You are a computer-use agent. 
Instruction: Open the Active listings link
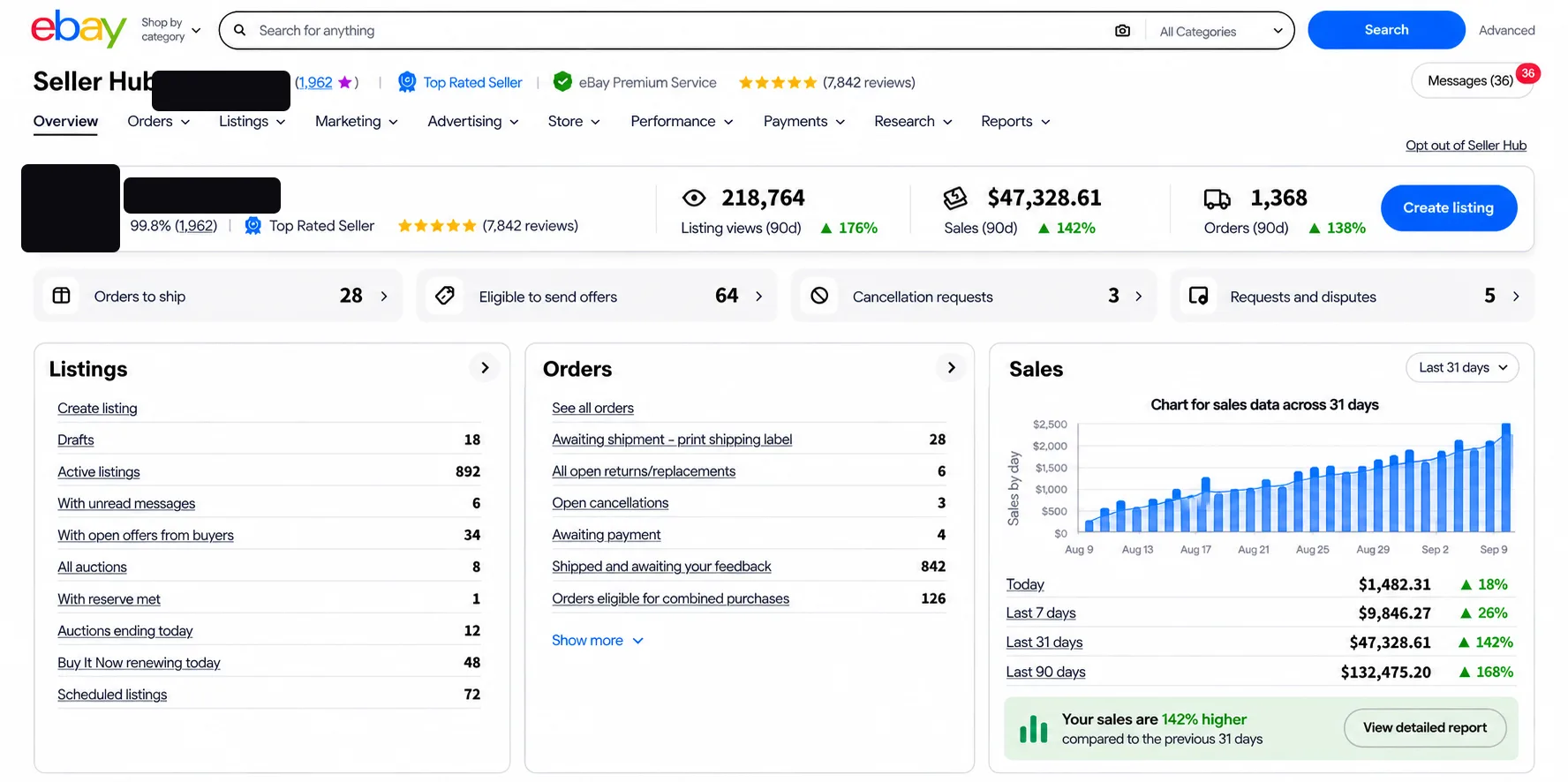[x=99, y=472]
